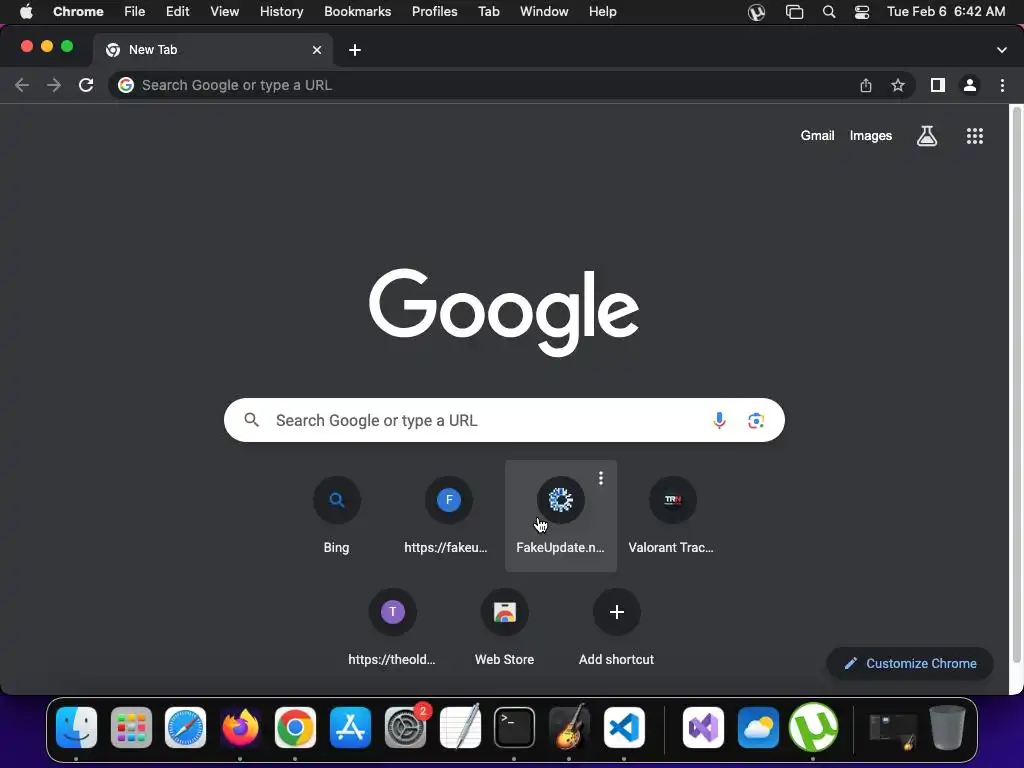Open a new tab with plus button

355,50
